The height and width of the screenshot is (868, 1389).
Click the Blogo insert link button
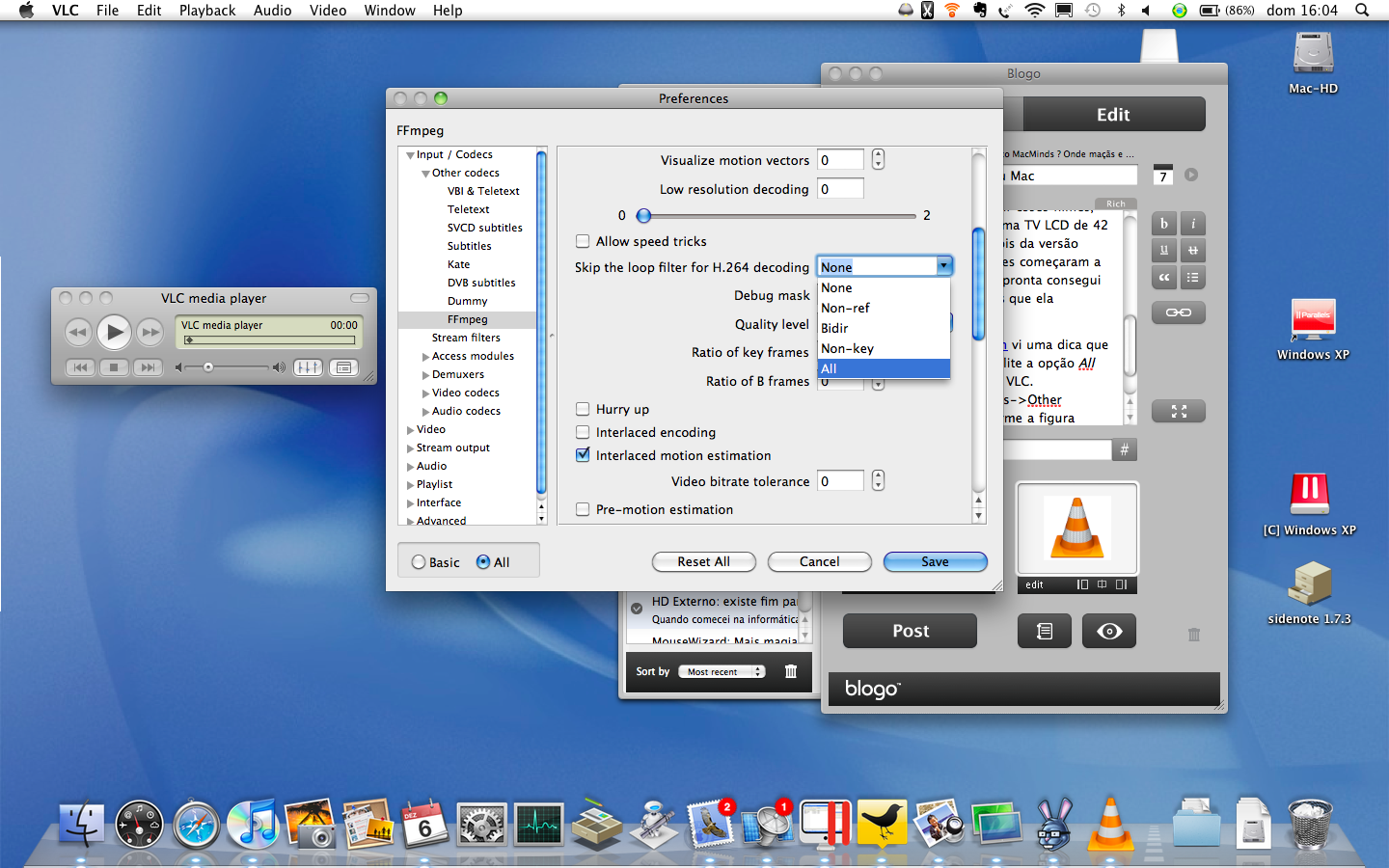1179,312
